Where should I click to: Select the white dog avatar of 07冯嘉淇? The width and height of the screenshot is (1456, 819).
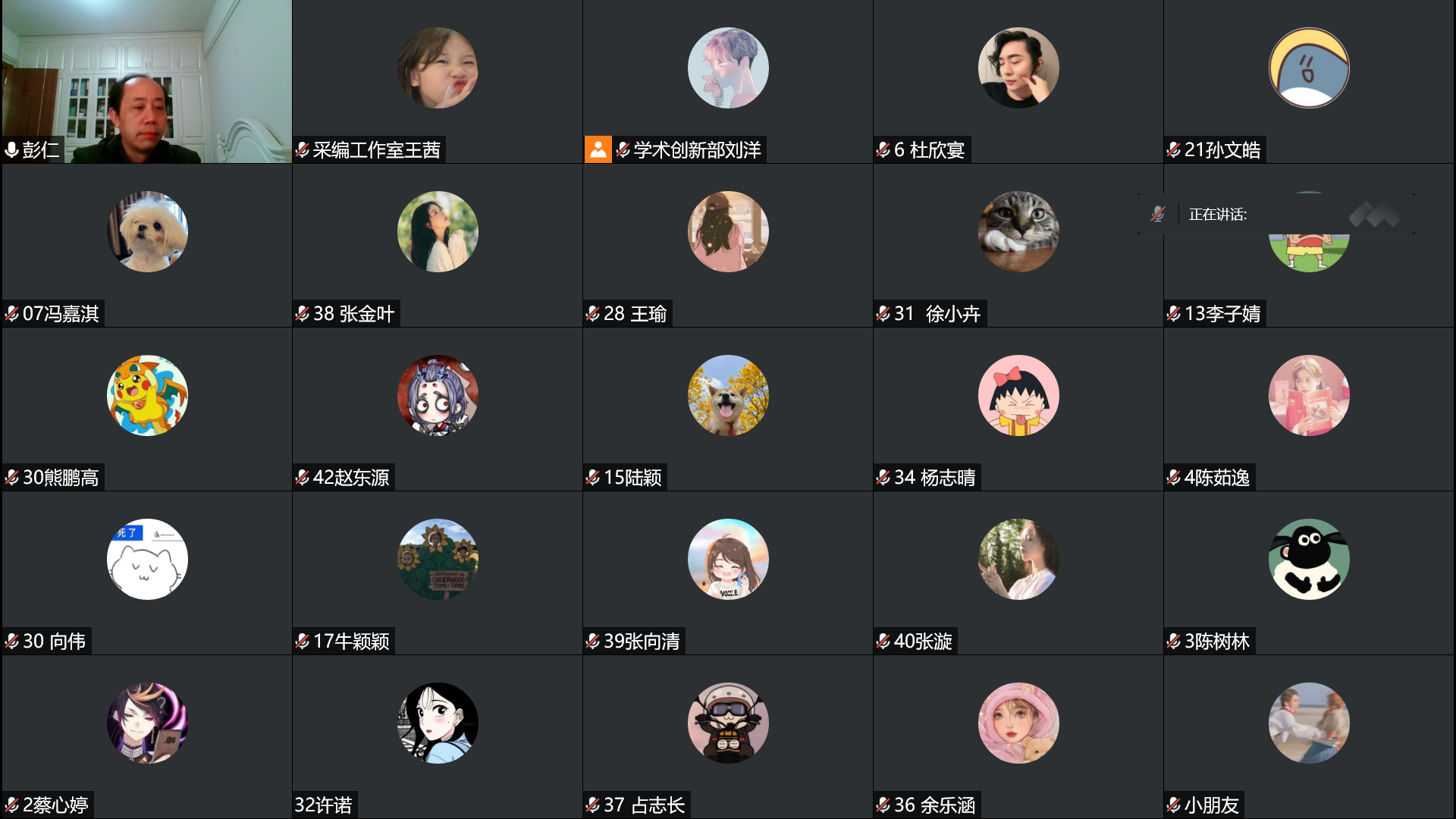[147, 231]
